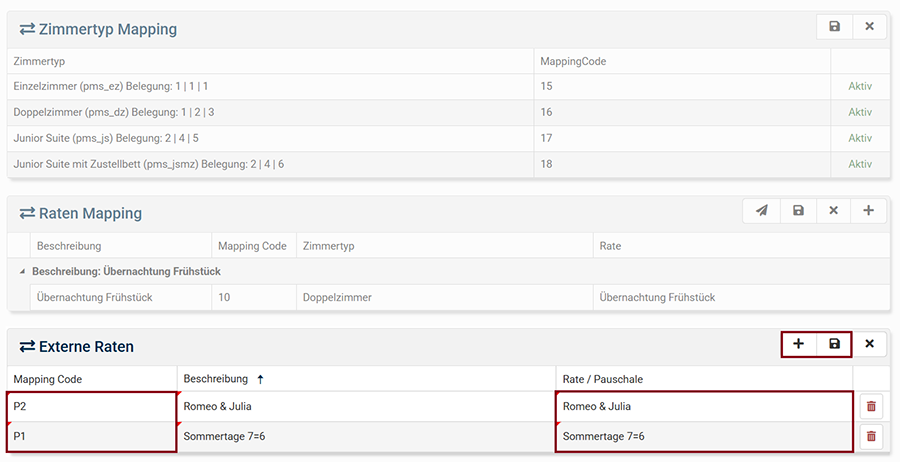Open Rate / Pauschale cell Sommertage 7=6

(704, 436)
